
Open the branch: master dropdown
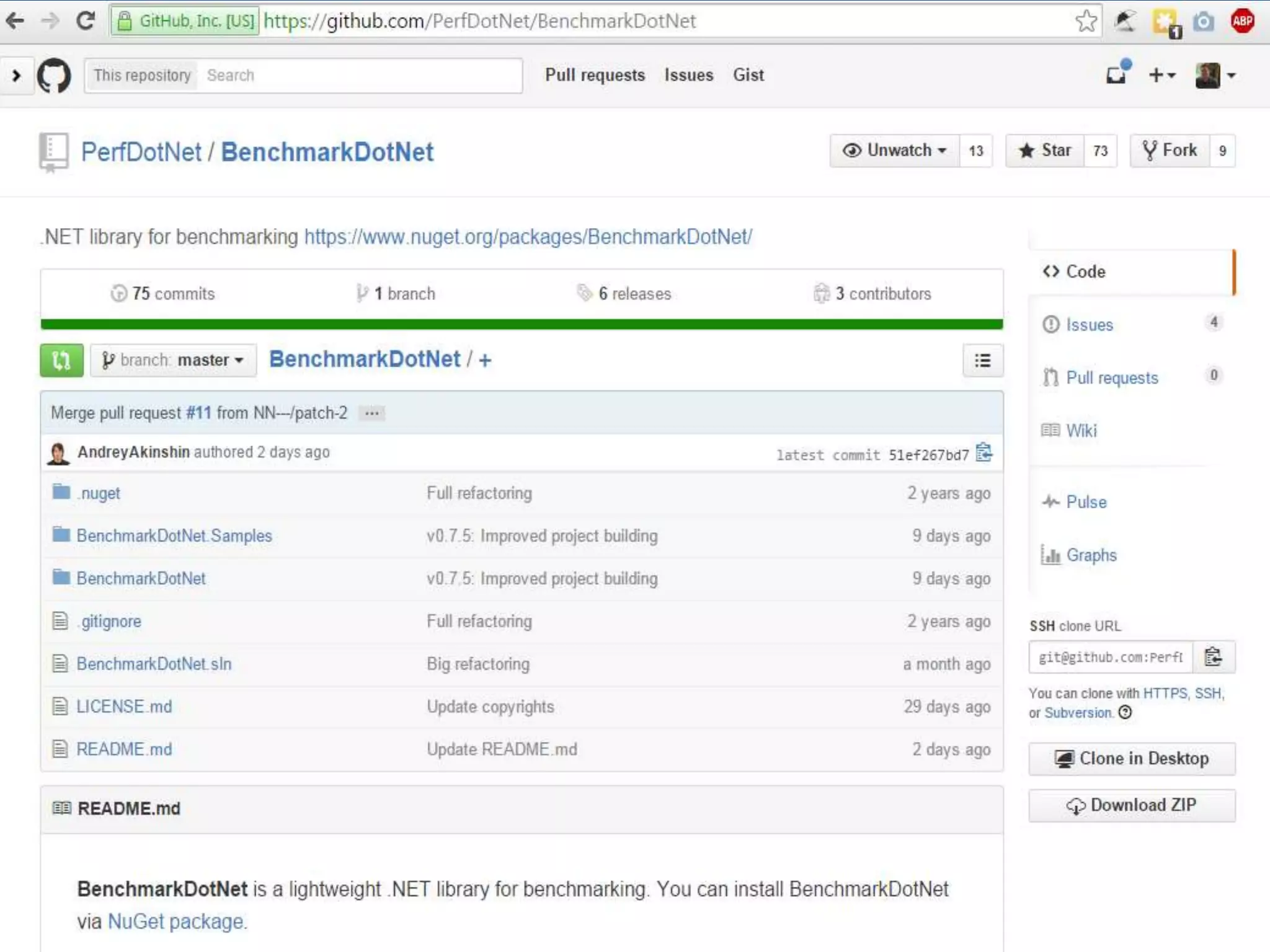click(173, 360)
